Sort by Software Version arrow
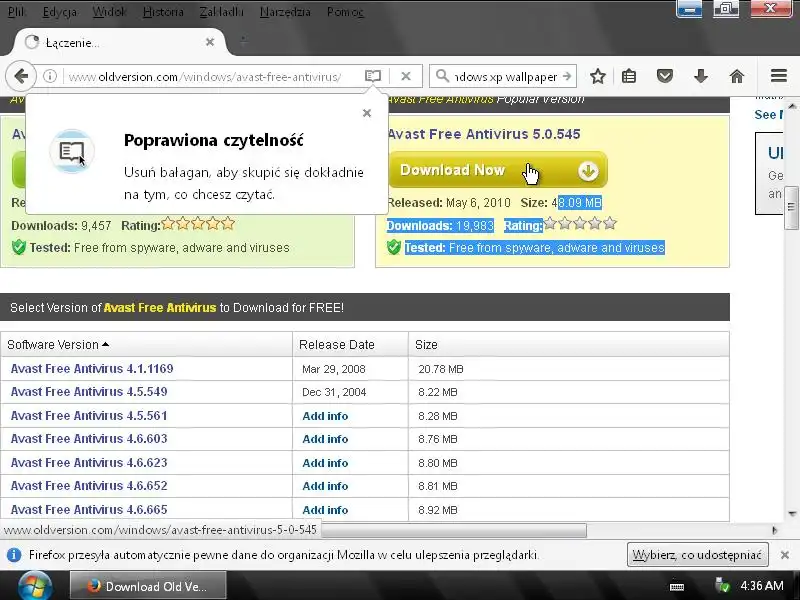Screen dimensions: 800x600 coord(105,344)
